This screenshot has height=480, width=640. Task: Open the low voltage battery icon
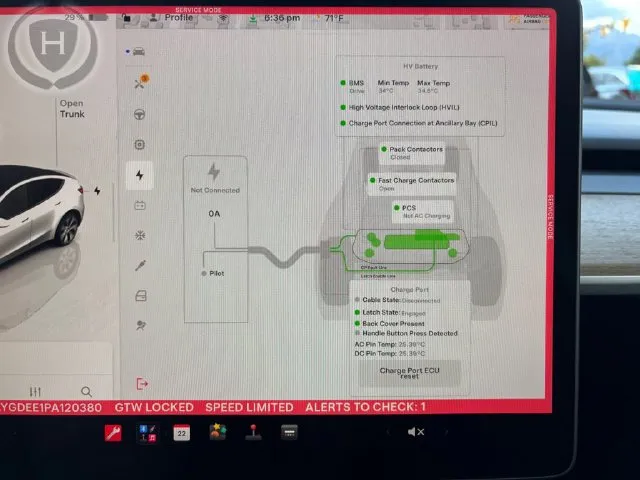140,205
